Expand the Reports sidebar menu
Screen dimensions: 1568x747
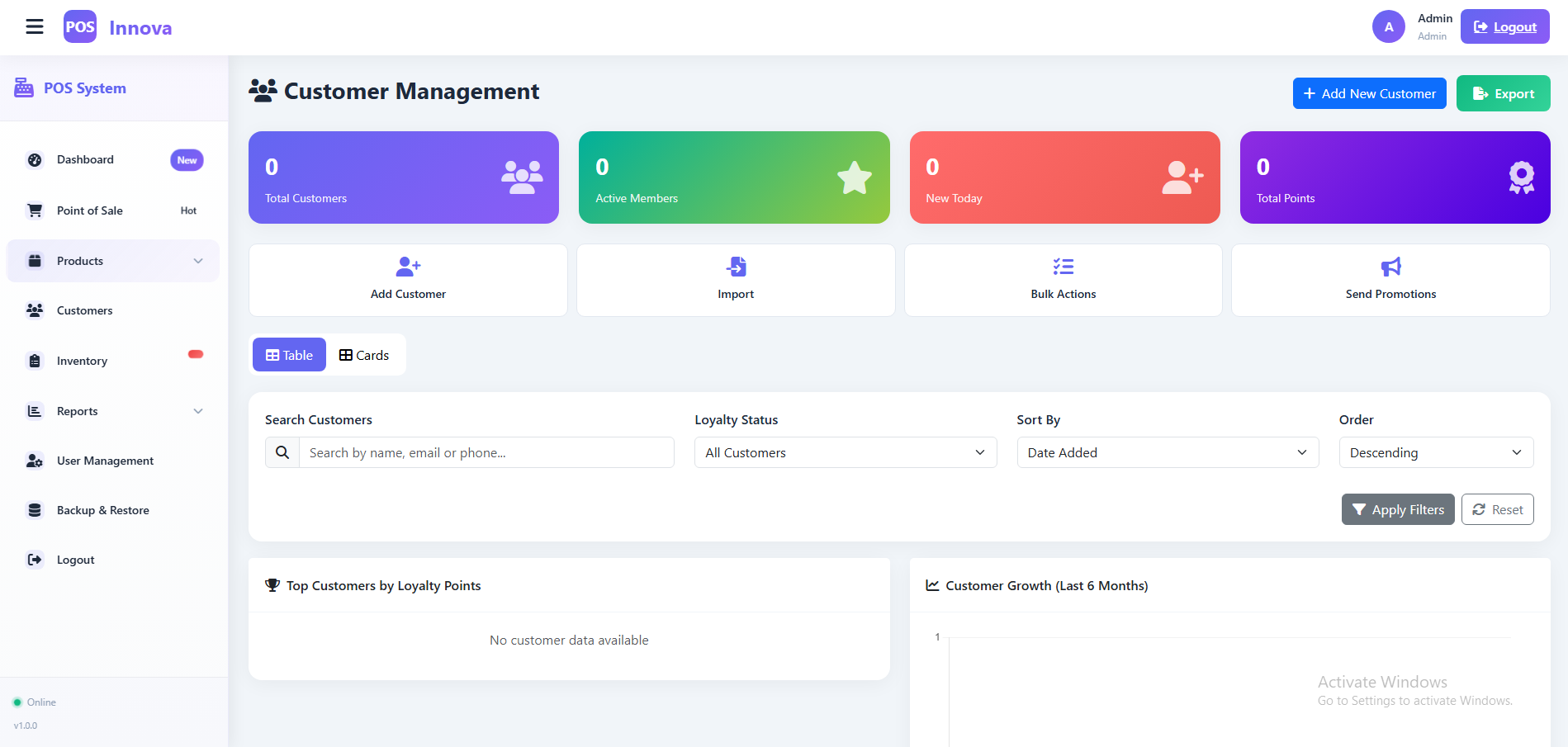[x=113, y=411]
